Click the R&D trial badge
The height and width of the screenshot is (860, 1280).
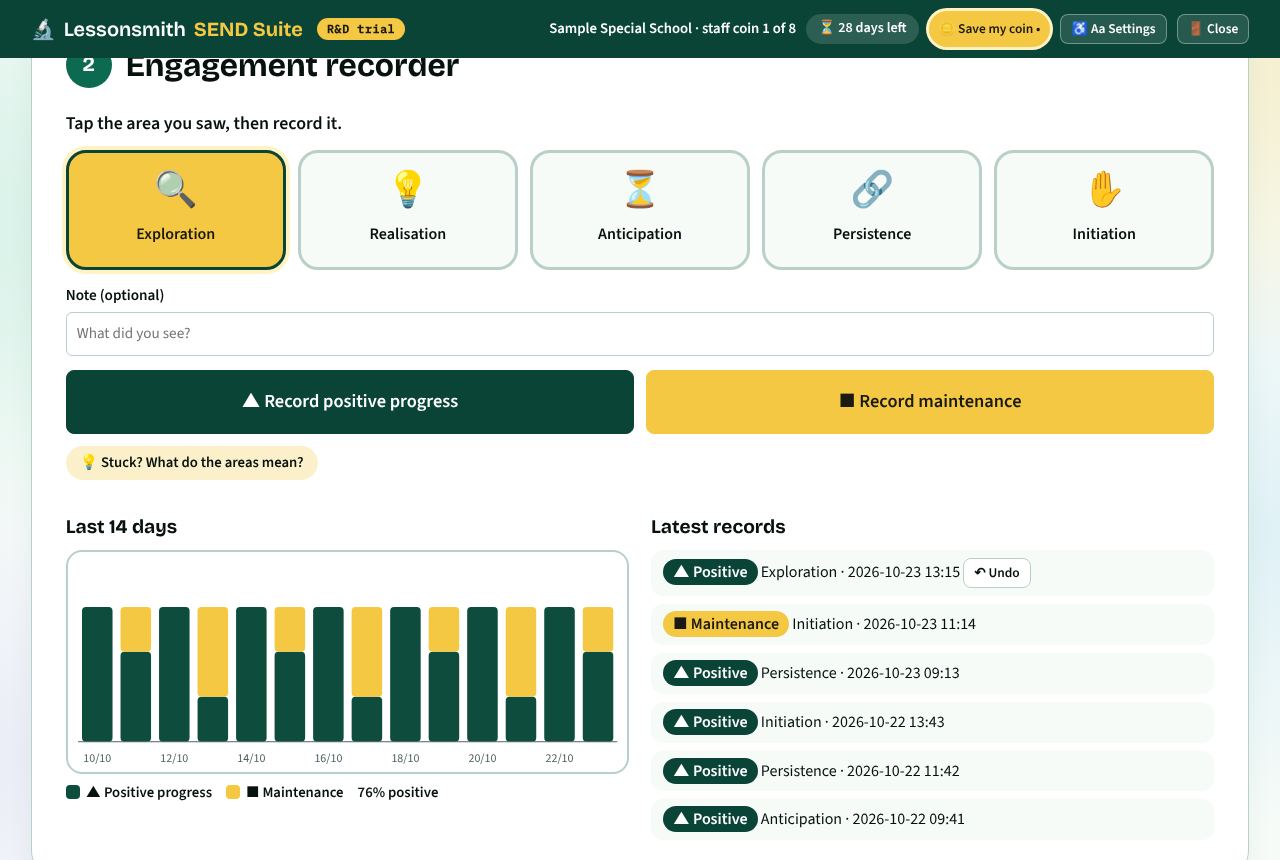click(x=361, y=29)
